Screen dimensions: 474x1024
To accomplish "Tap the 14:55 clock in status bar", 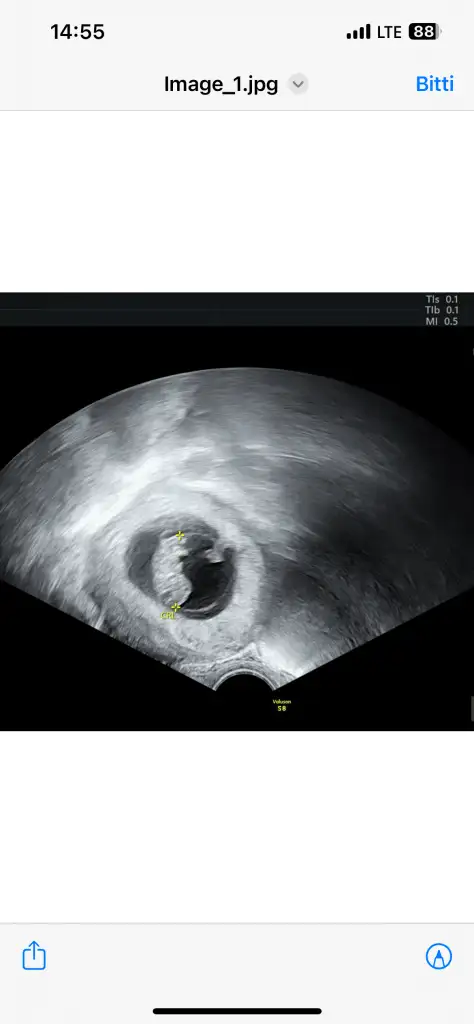I will 77,32.
